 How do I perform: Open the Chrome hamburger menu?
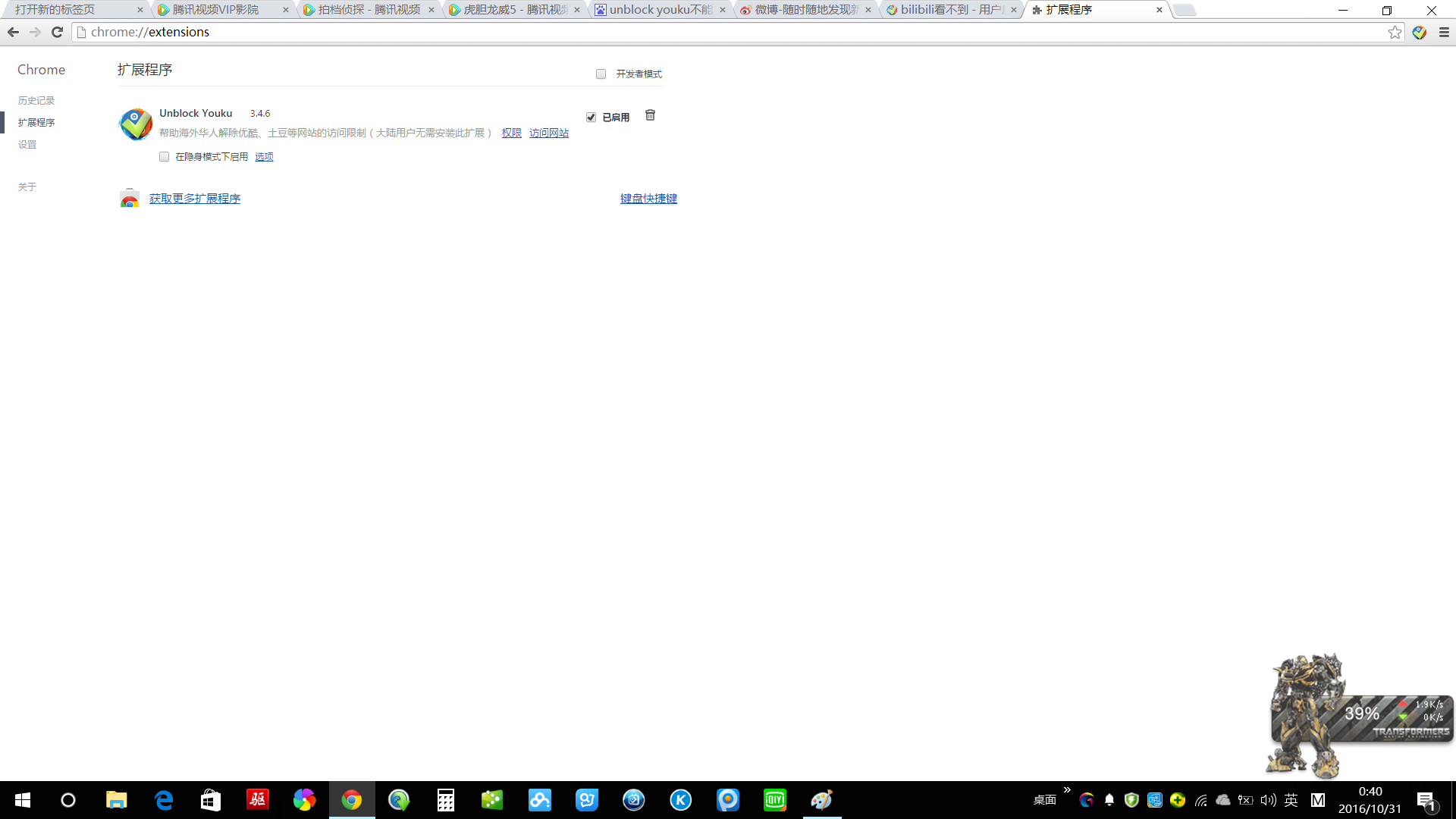[1444, 32]
